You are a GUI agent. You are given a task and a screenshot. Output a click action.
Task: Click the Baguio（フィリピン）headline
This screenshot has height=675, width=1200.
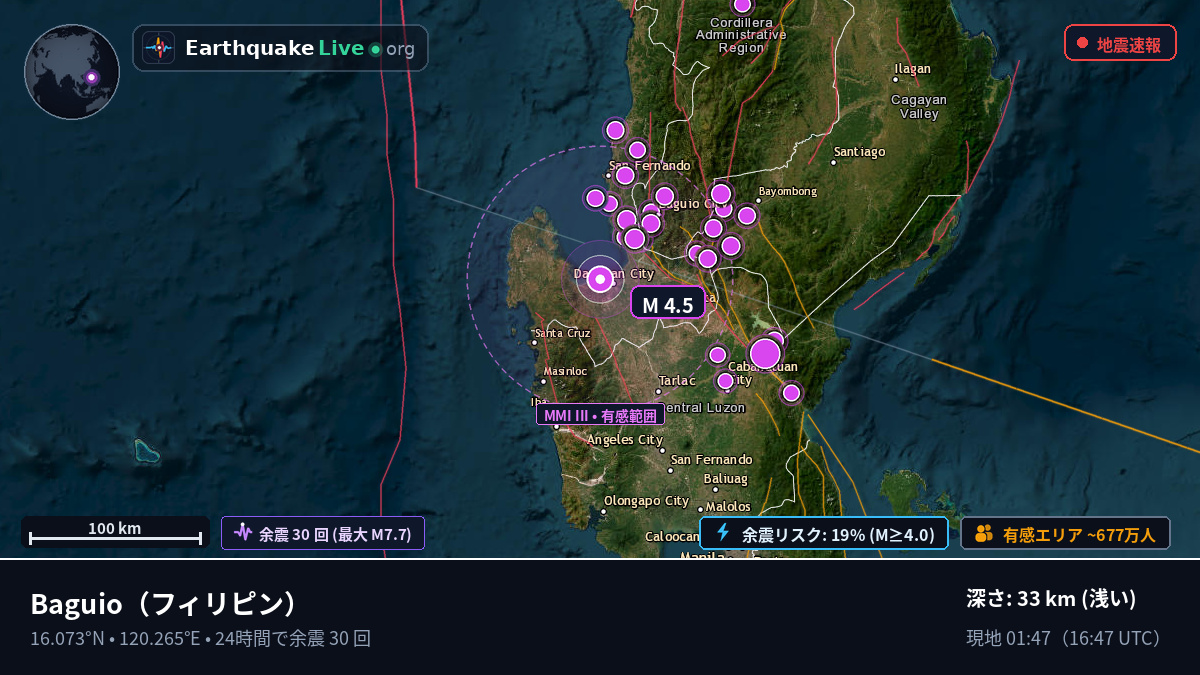(164, 604)
